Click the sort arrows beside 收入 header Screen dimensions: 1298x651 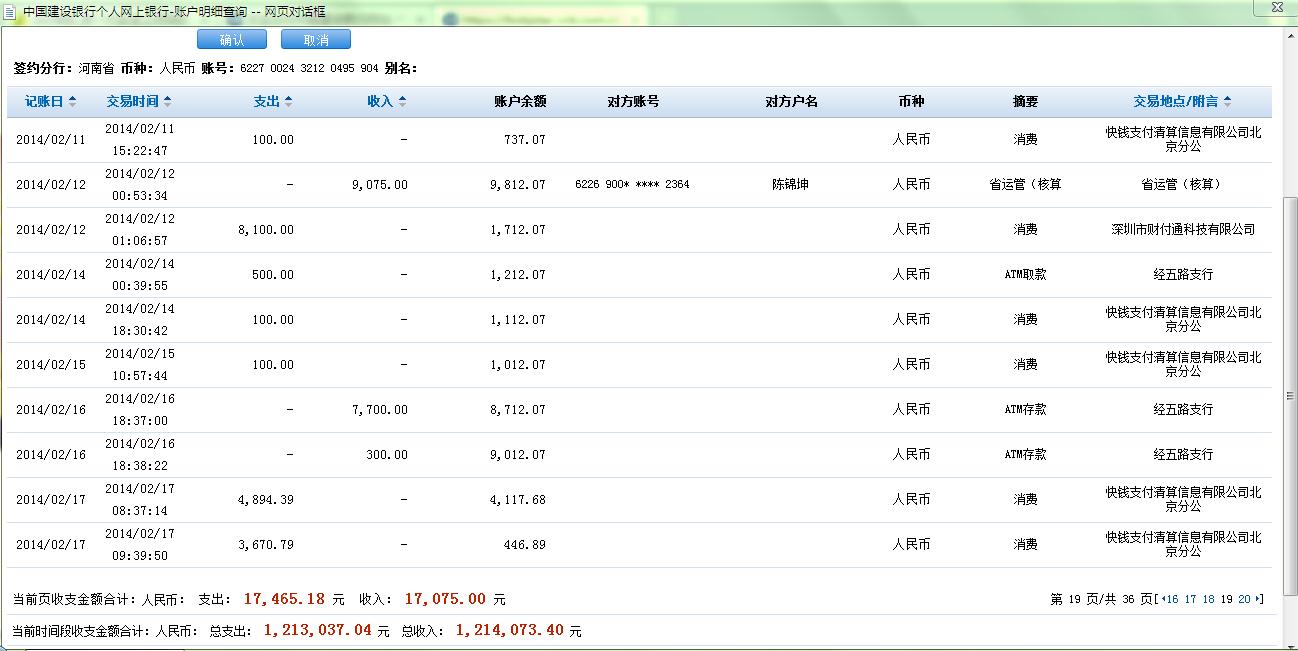click(x=402, y=102)
